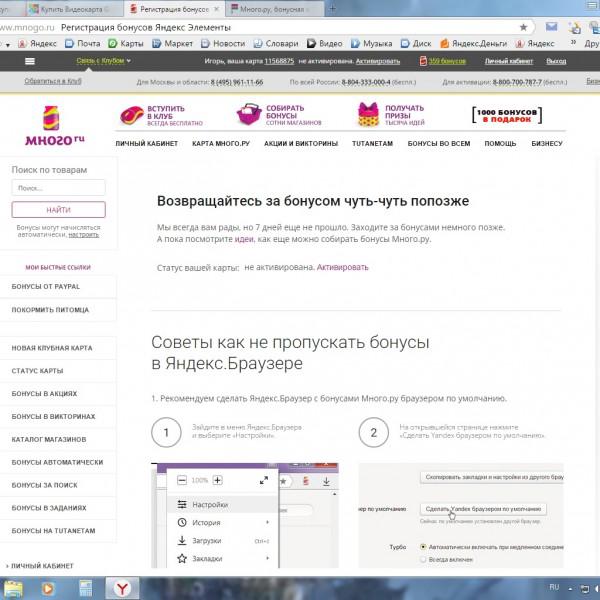
Task: Open Покормить питомца quick link
Action: tap(58, 310)
